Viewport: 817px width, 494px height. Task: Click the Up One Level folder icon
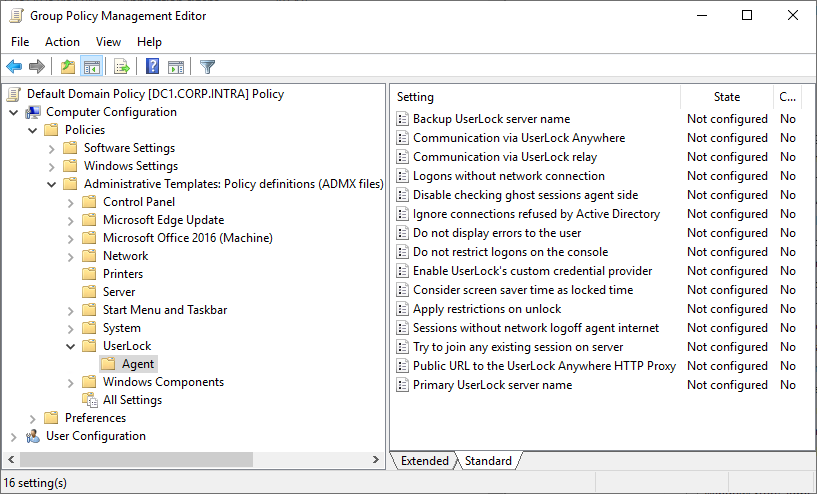pyautogui.click(x=67, y=67)
